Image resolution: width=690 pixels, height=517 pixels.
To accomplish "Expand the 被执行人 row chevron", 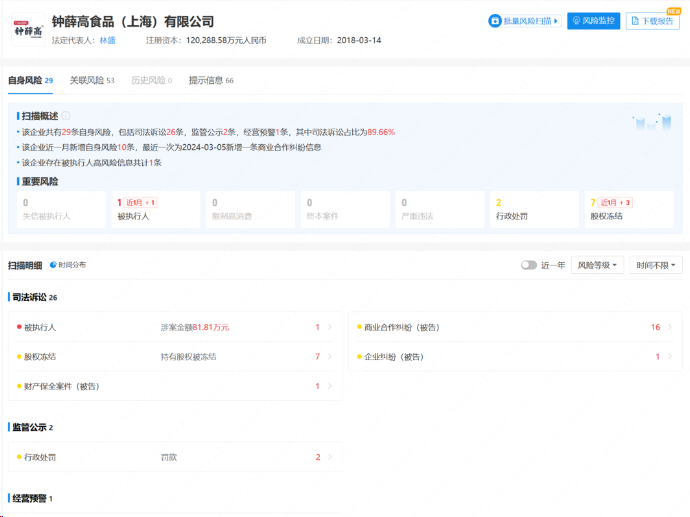I will coord(330,327).
